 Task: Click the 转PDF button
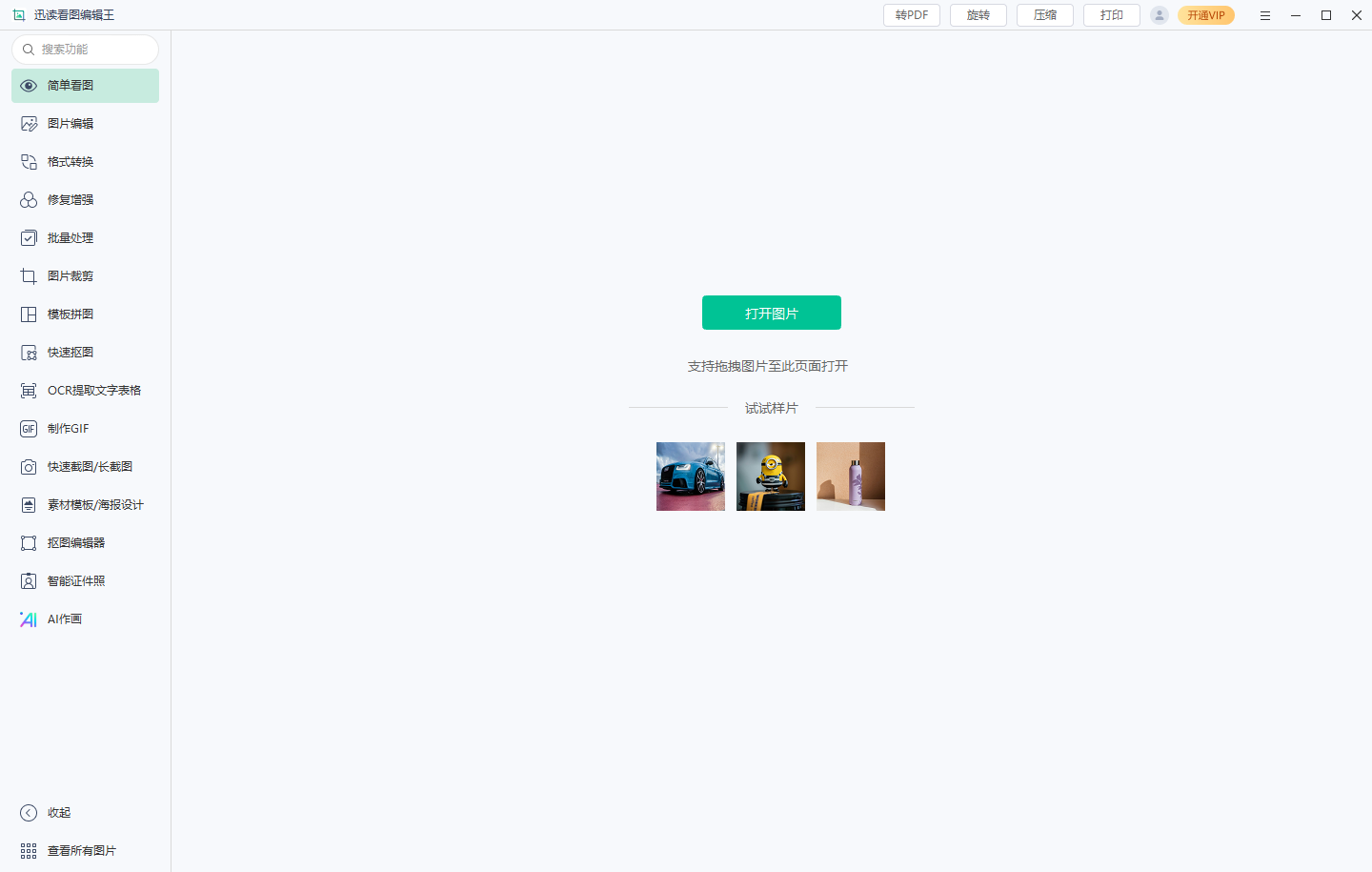[912, 15]
